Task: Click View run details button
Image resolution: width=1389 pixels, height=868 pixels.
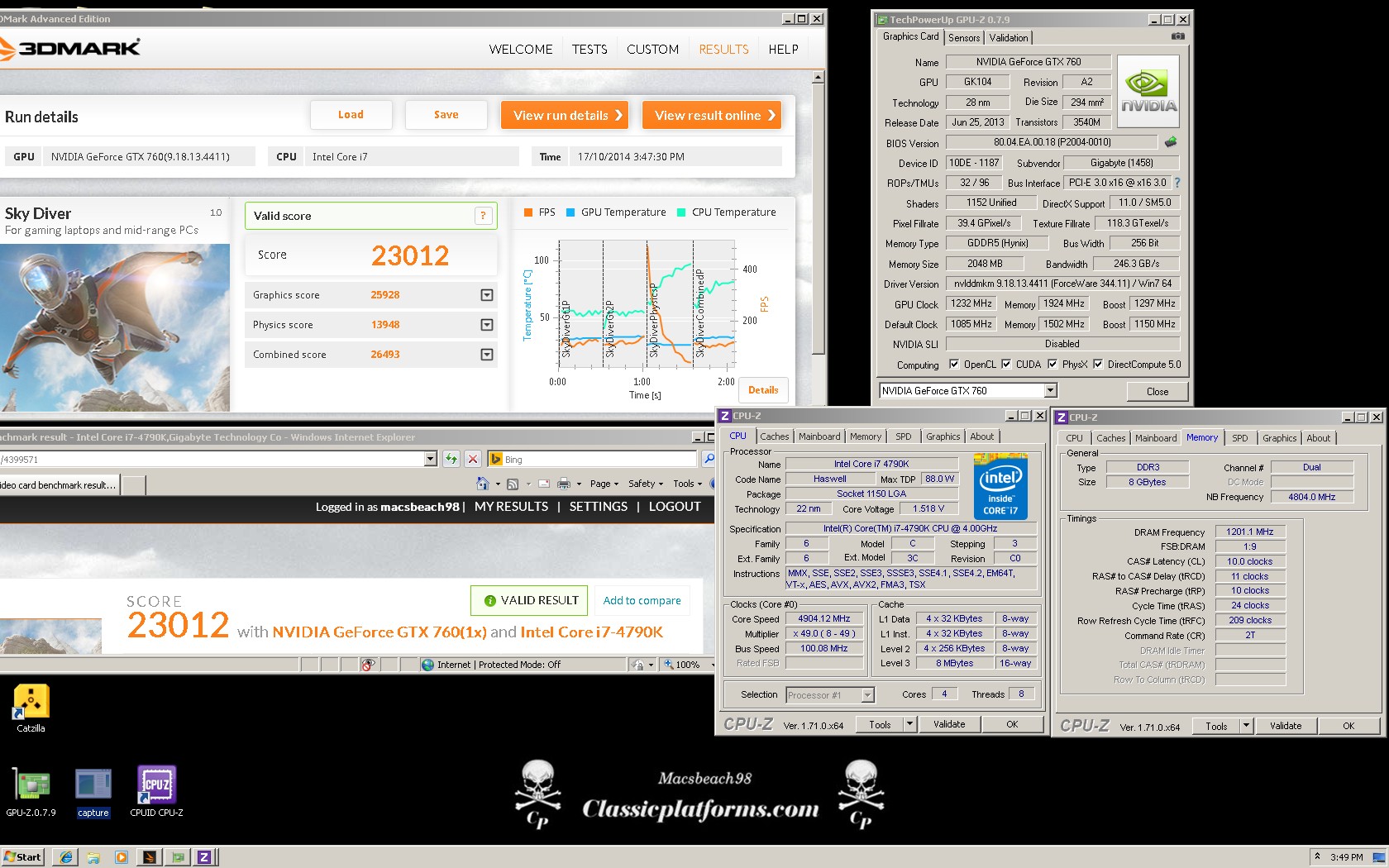Action: pyautogui.click(x=565, y=115)
